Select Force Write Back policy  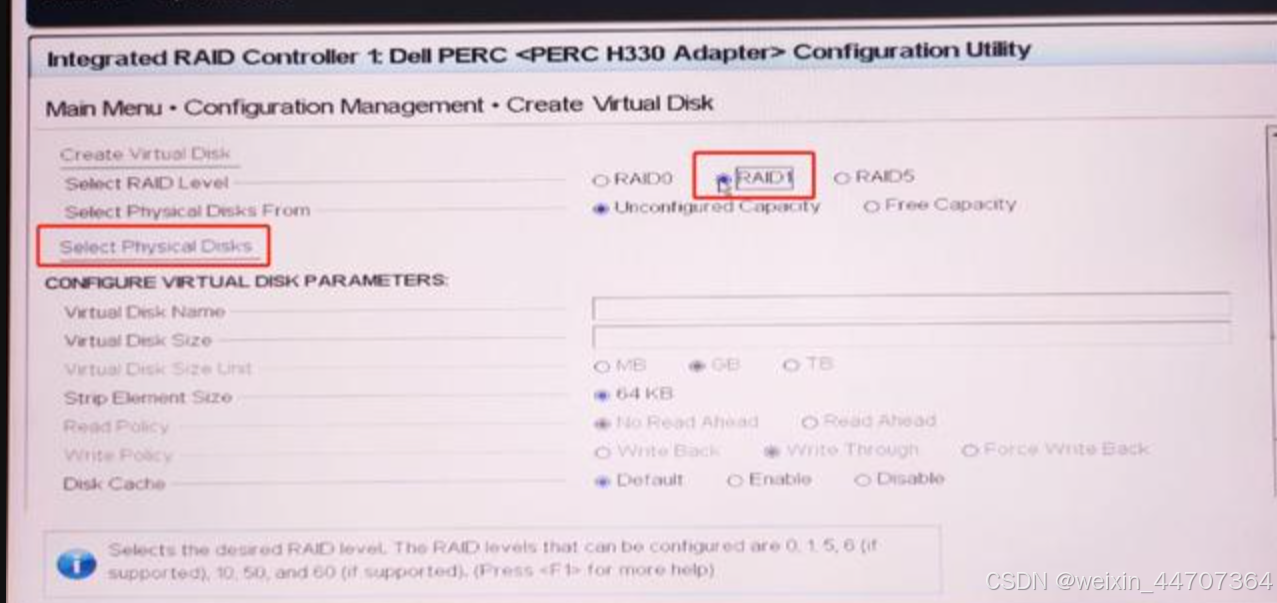tap(968, 451)
